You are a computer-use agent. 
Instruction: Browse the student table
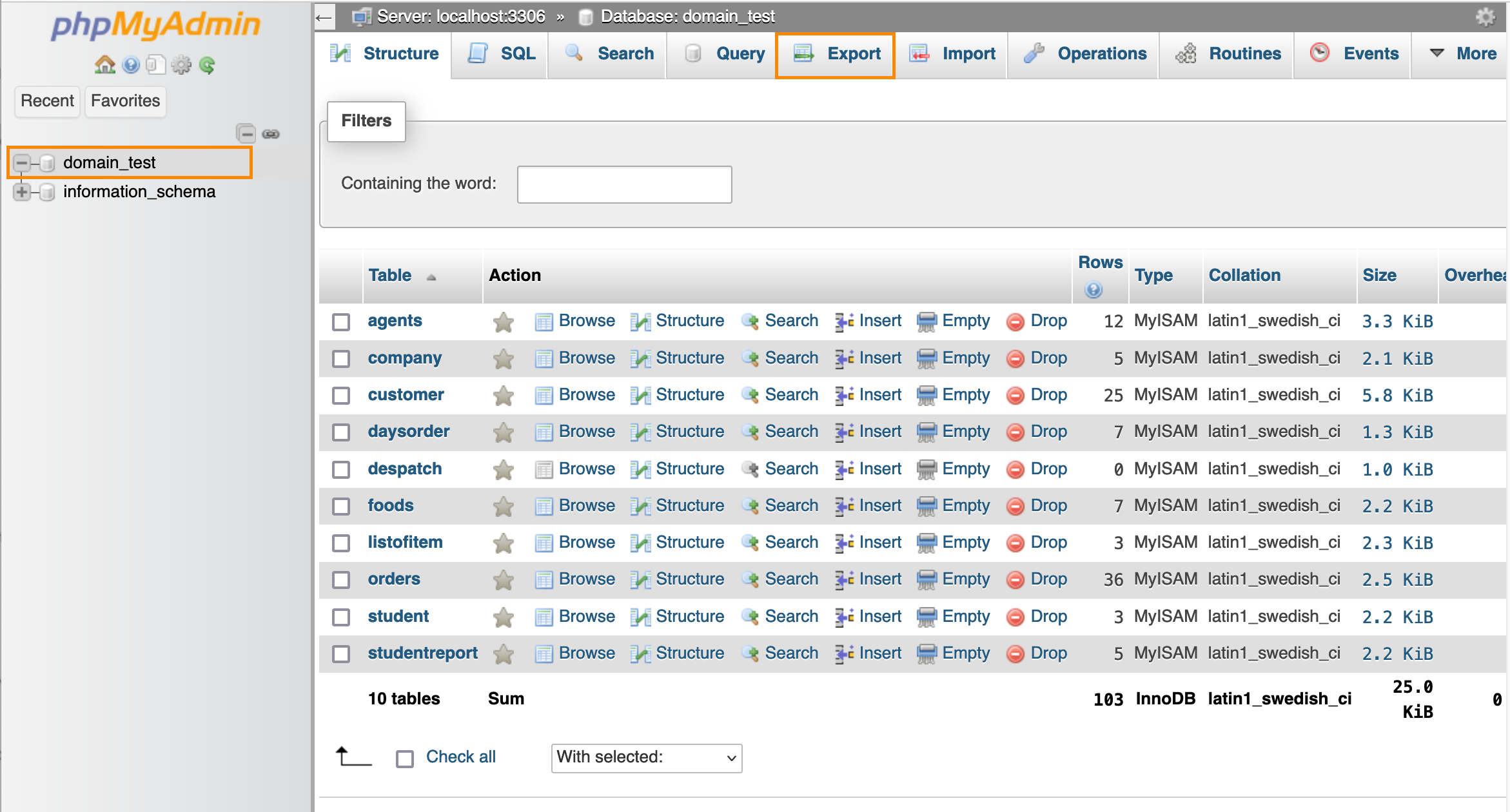tap(585, 617)
